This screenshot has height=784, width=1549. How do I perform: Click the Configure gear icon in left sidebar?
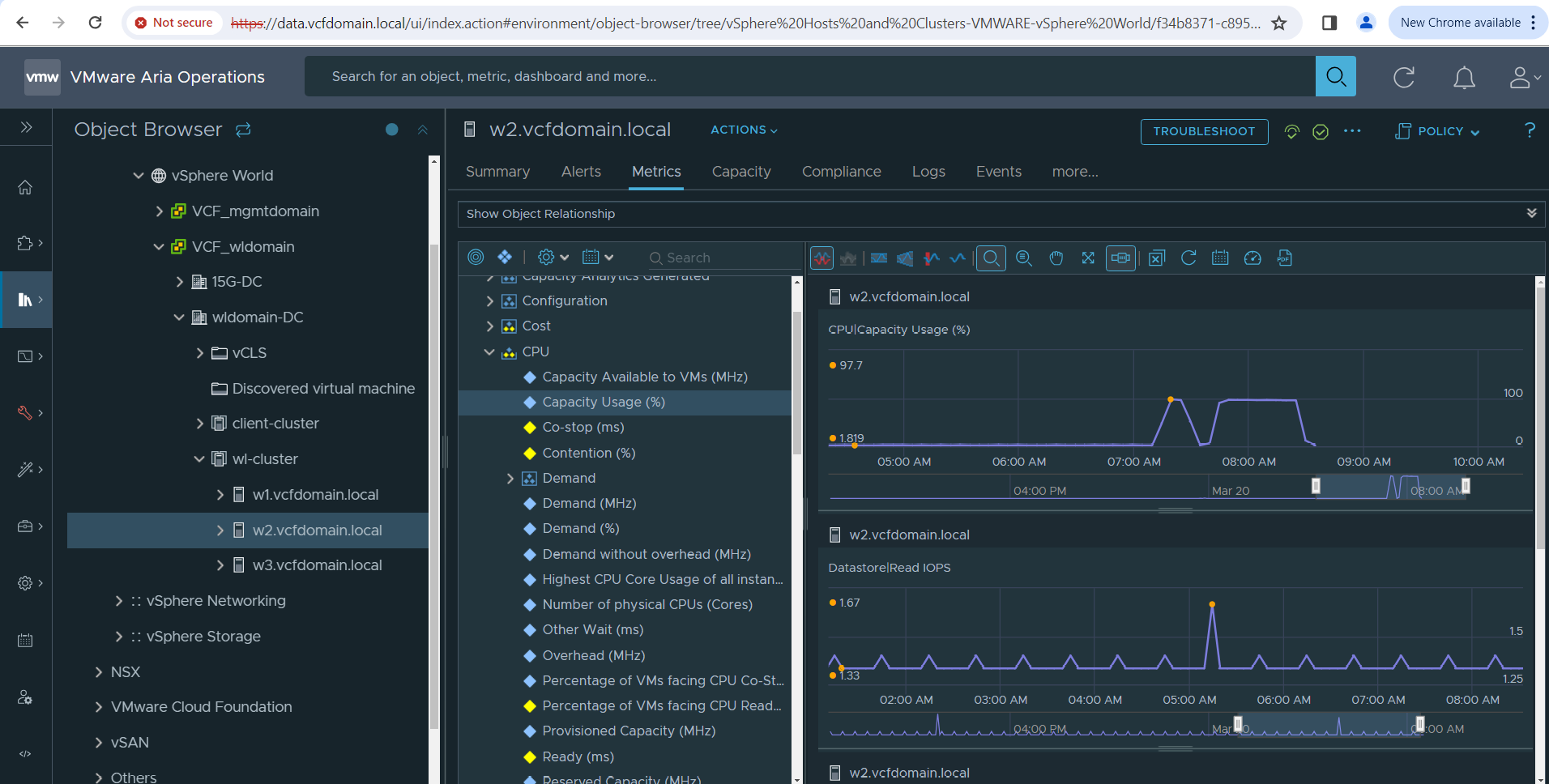click(25, 583)
